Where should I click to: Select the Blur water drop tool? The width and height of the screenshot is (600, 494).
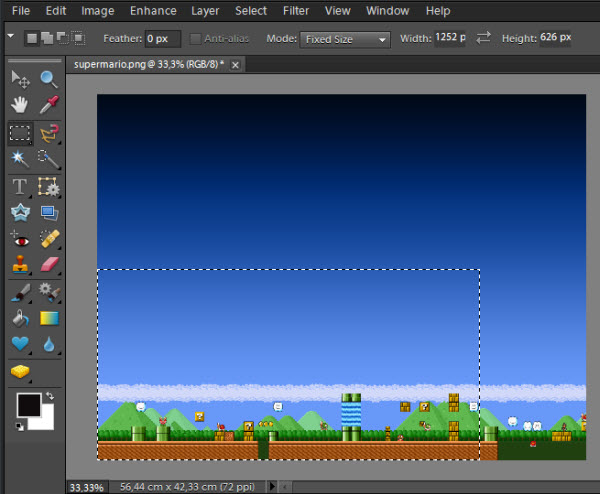click(49, 344)
